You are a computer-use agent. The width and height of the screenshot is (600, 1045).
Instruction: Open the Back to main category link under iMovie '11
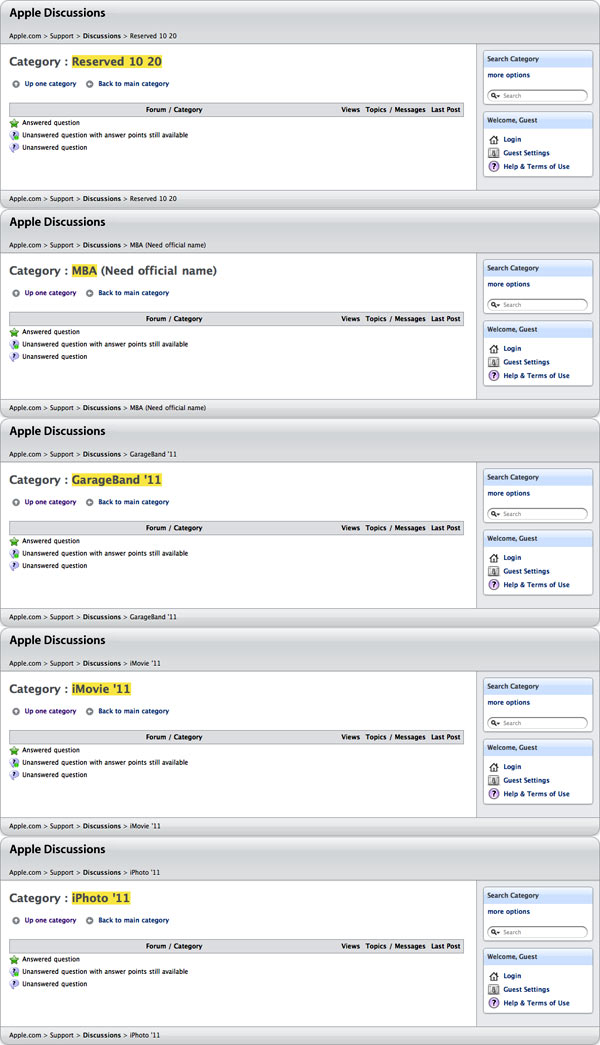click(x=133, y=711)
